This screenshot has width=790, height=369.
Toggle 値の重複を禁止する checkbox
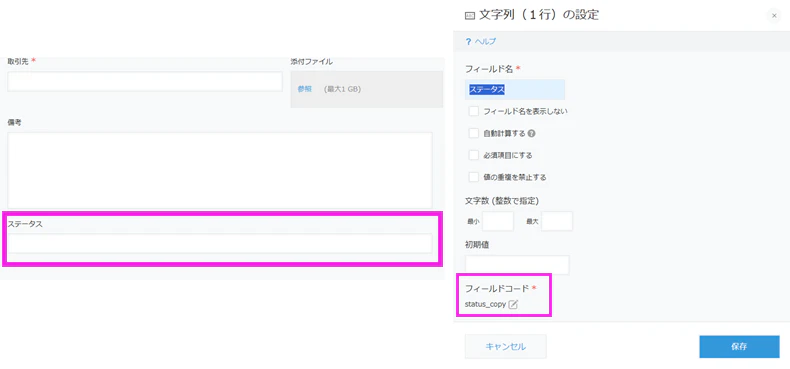pos(473,177)
